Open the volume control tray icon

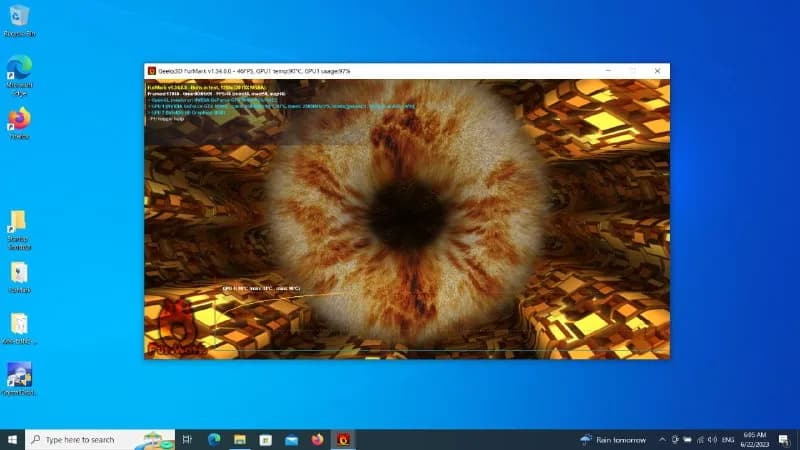click(713, 440)
